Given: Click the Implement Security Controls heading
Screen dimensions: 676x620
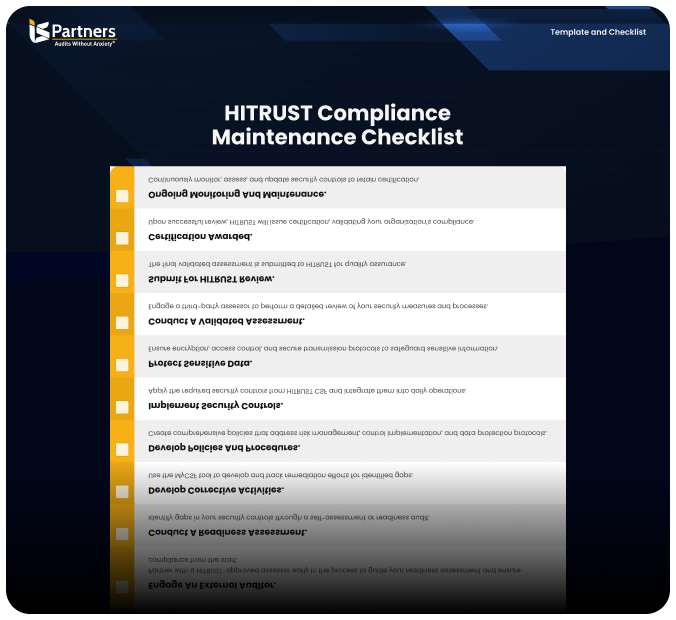Looking at the screenshot, I should coord(216,405).
